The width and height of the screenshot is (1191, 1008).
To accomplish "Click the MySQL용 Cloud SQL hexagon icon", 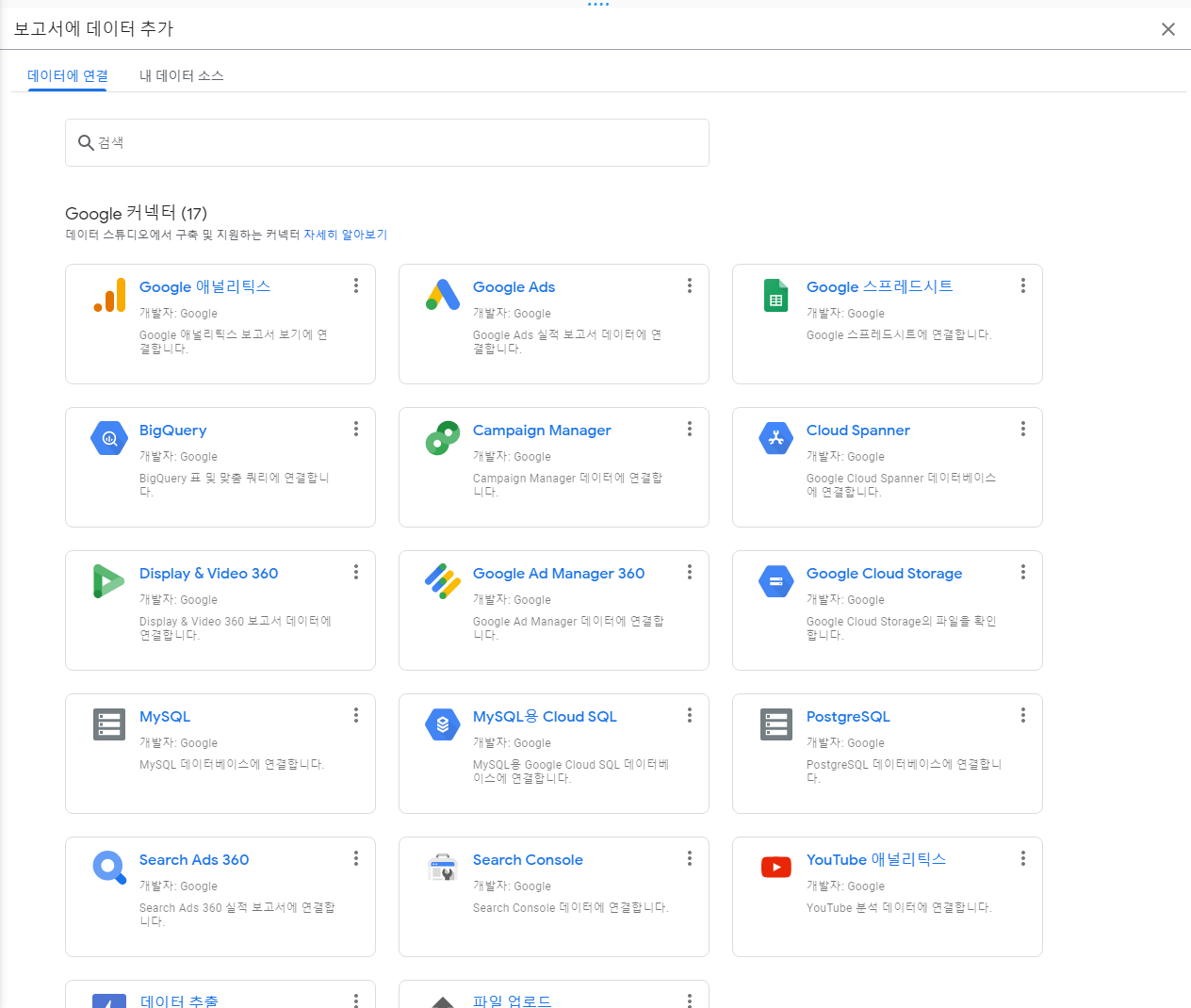I will tap(443, 724).
